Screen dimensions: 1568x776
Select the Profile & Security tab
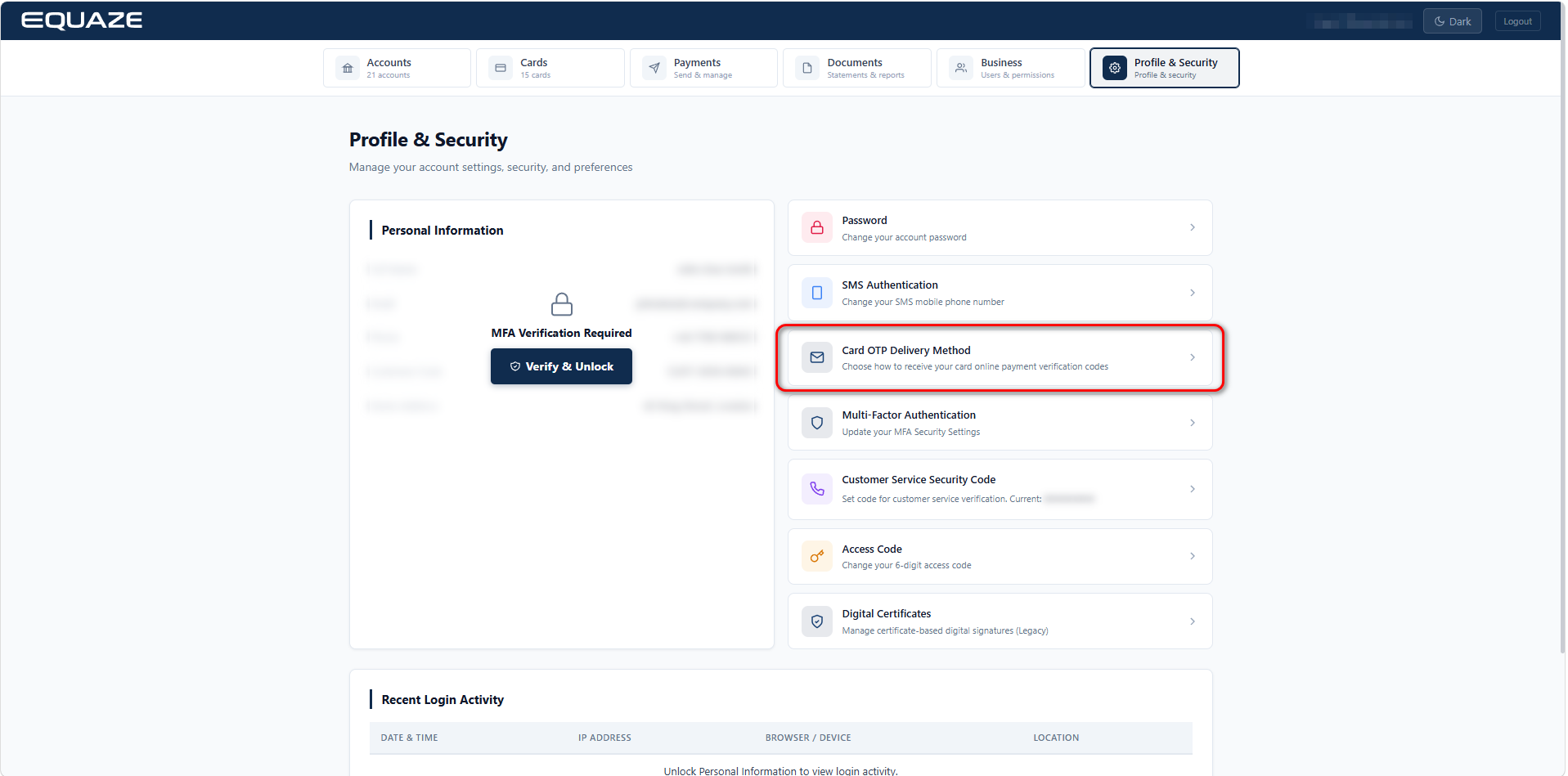(1165, 68)
